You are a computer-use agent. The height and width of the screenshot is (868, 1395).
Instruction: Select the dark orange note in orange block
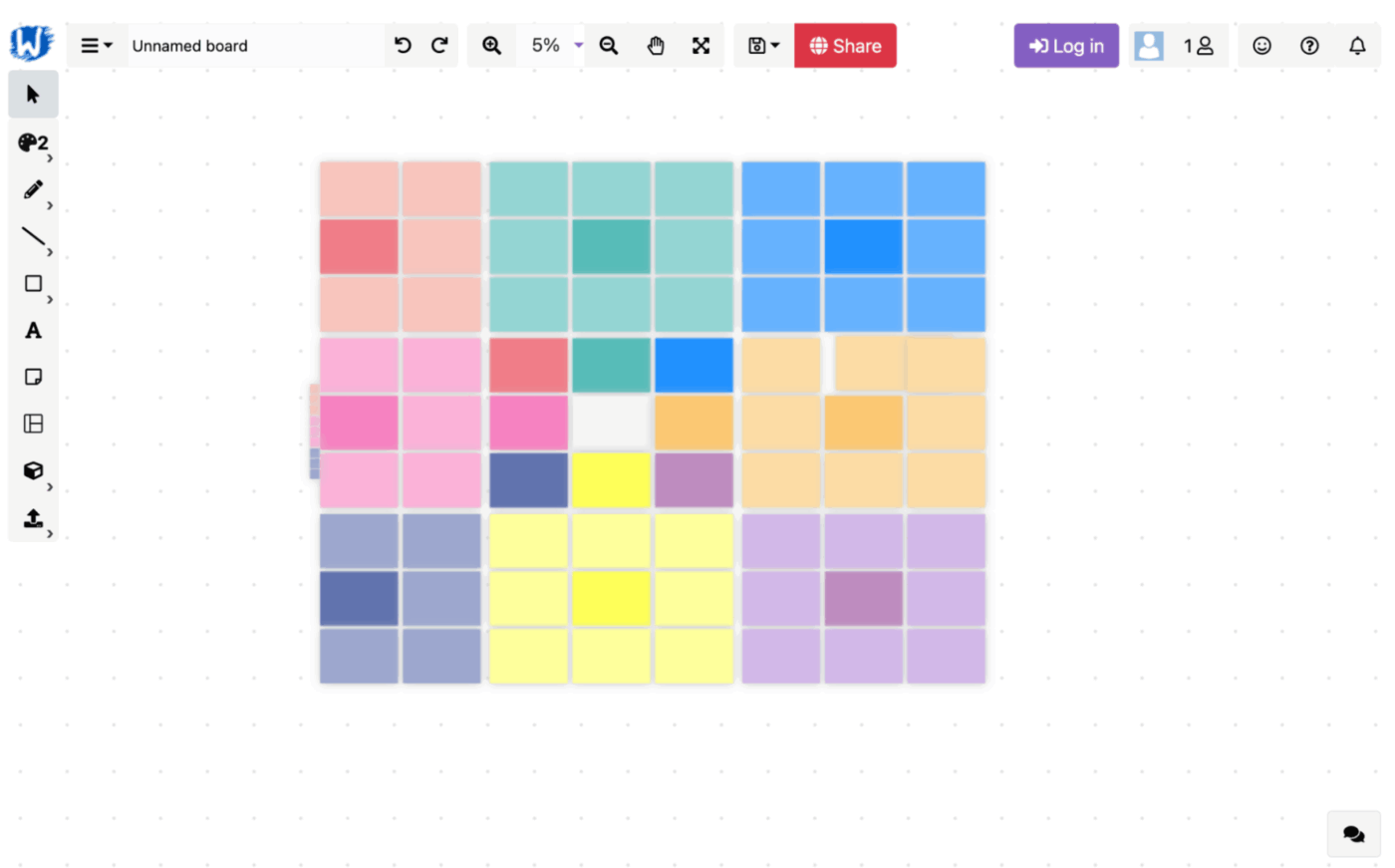point(863,423)
